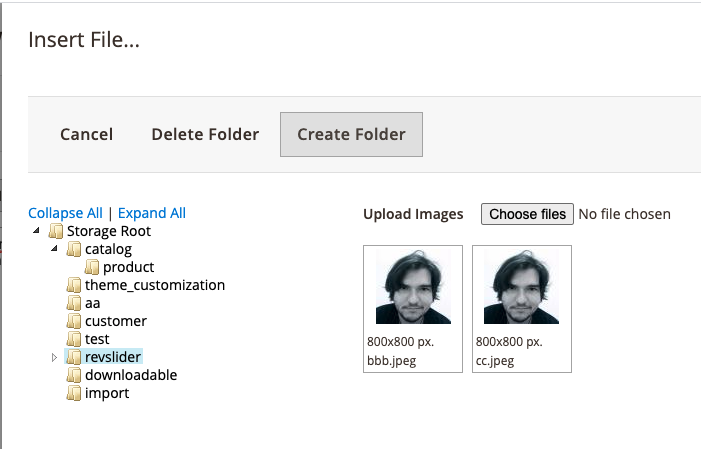Viewport: 701px width, 449px height.
Task: Click the Delete Folder button
Action: [x=205, y=134]
